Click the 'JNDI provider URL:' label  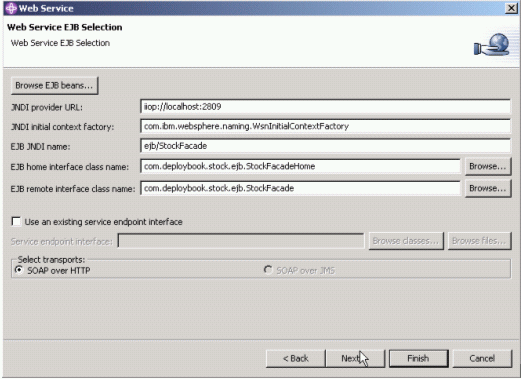47,107
